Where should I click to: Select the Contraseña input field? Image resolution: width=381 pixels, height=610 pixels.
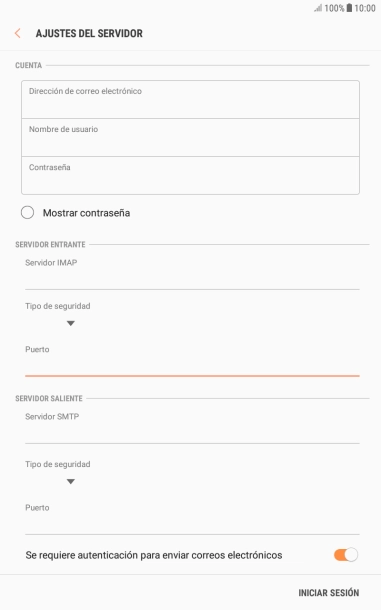tap(190, 175)
